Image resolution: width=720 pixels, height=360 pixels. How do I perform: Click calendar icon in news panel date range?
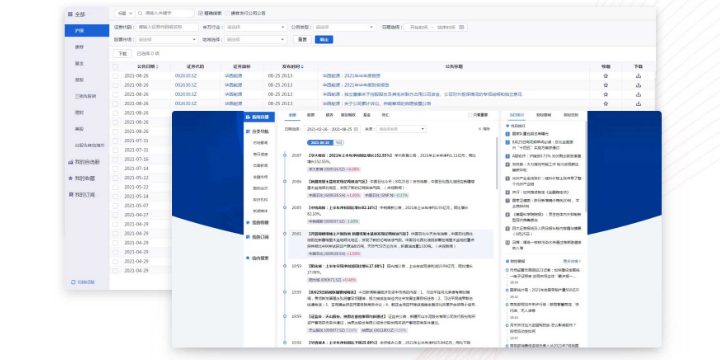(356, 129)
